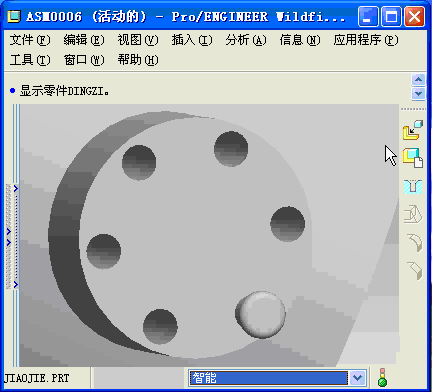Click the traffic light regeneration status icon

(x=383, y=378)
